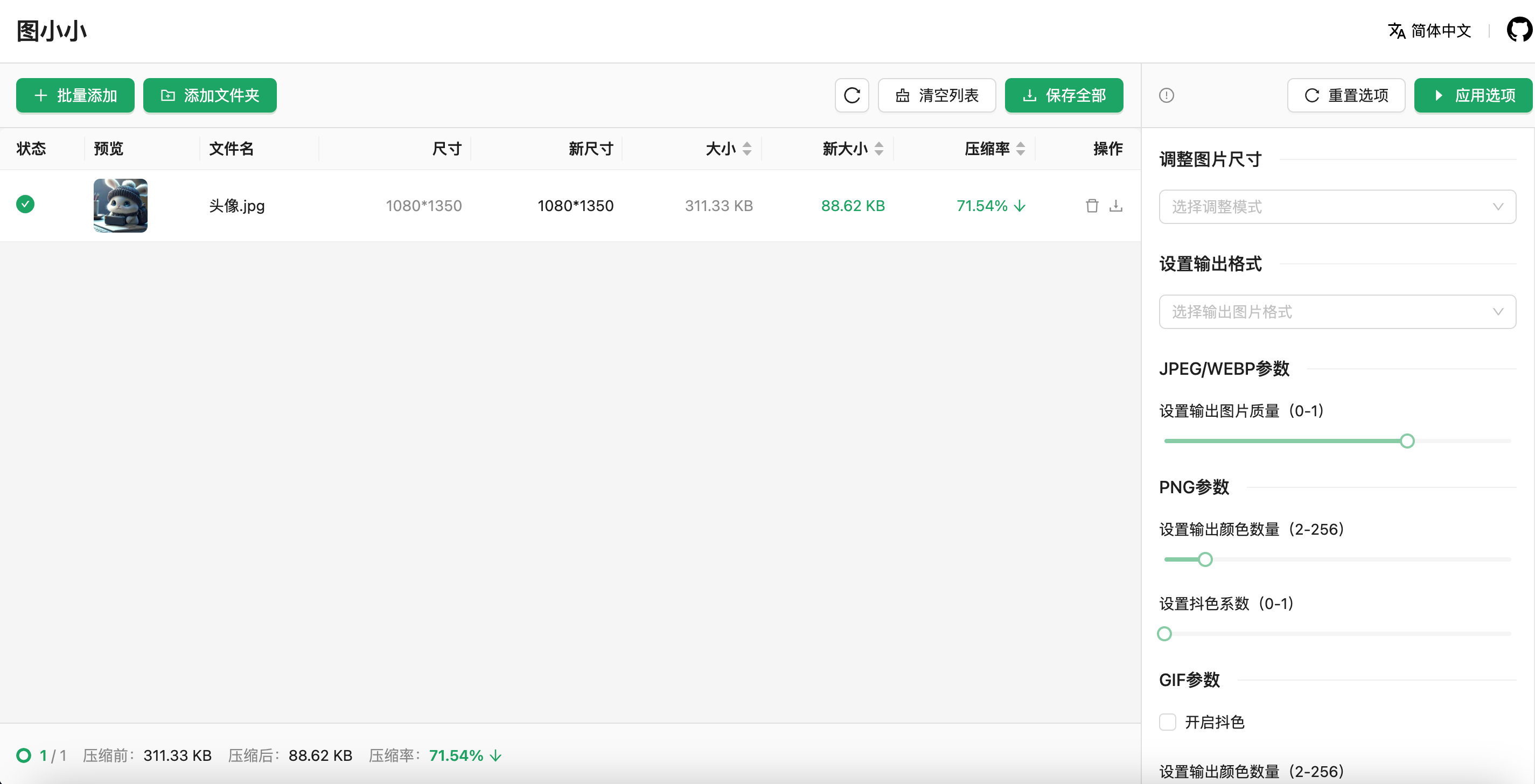1535x784 pixels.
Task: Click 保存全部 to save all
Action: pos(1064,95)
